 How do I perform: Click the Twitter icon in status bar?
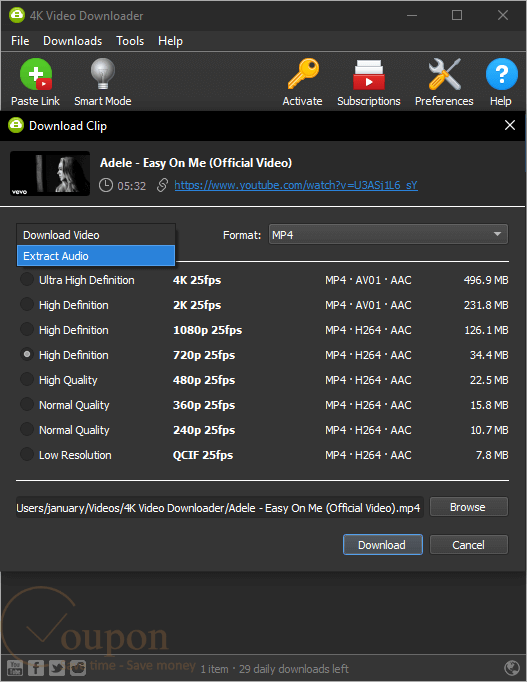coord(57,667)
